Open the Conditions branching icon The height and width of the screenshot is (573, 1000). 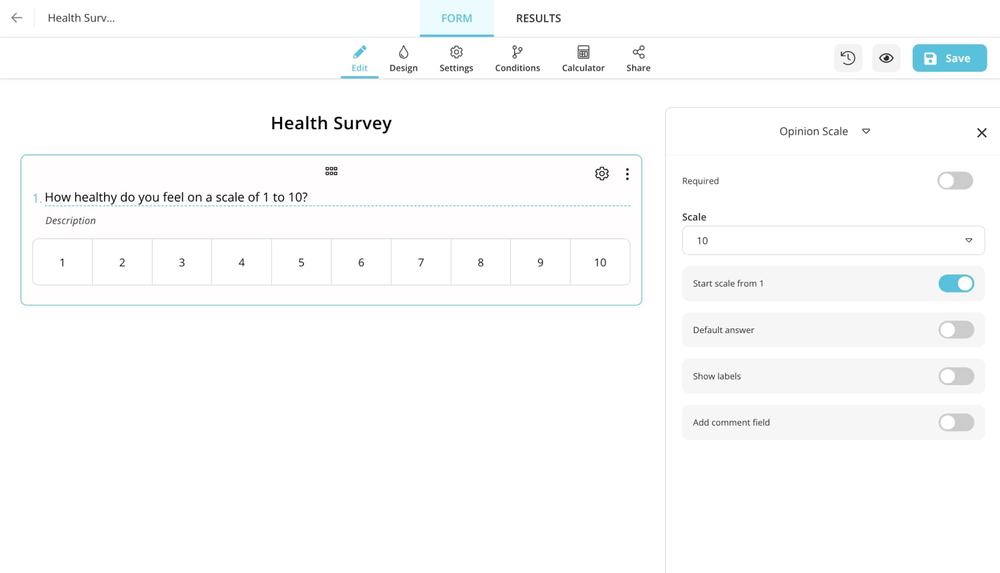coord(517,58)
